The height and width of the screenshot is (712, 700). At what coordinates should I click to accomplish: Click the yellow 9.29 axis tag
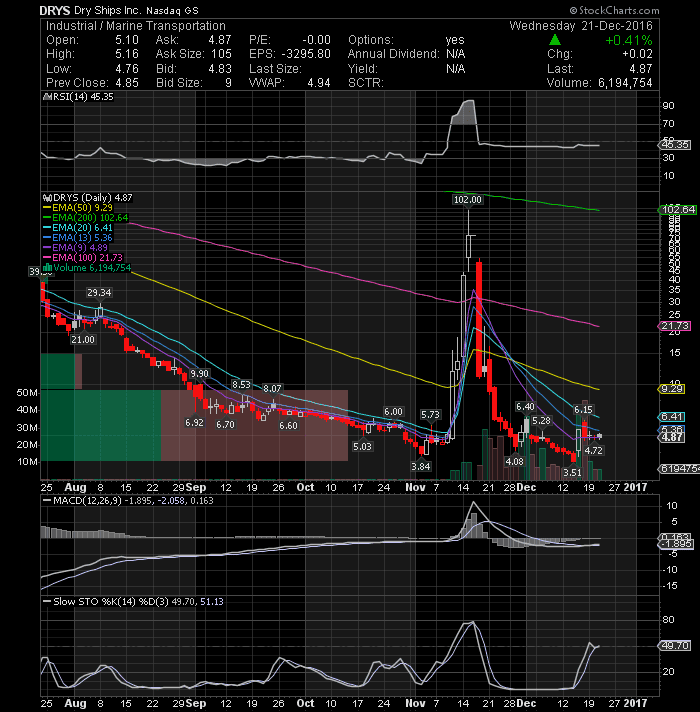tap(672, 389)
